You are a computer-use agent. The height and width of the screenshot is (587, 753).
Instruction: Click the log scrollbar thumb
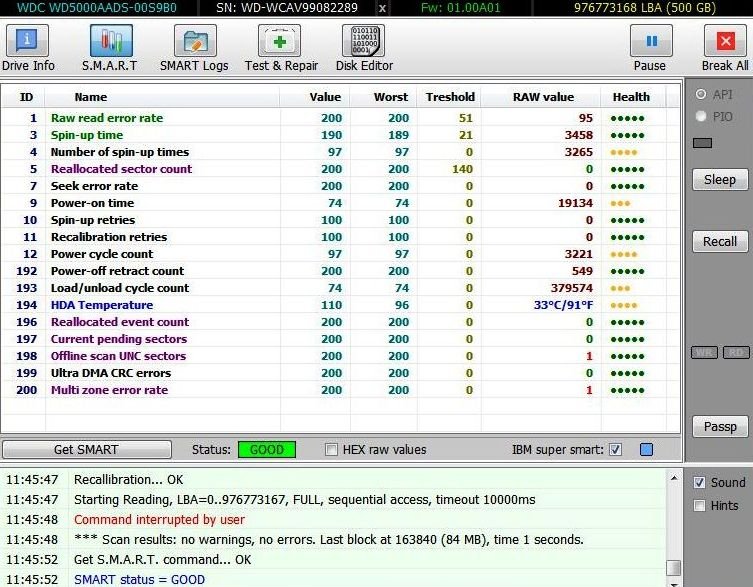(674, 568)
